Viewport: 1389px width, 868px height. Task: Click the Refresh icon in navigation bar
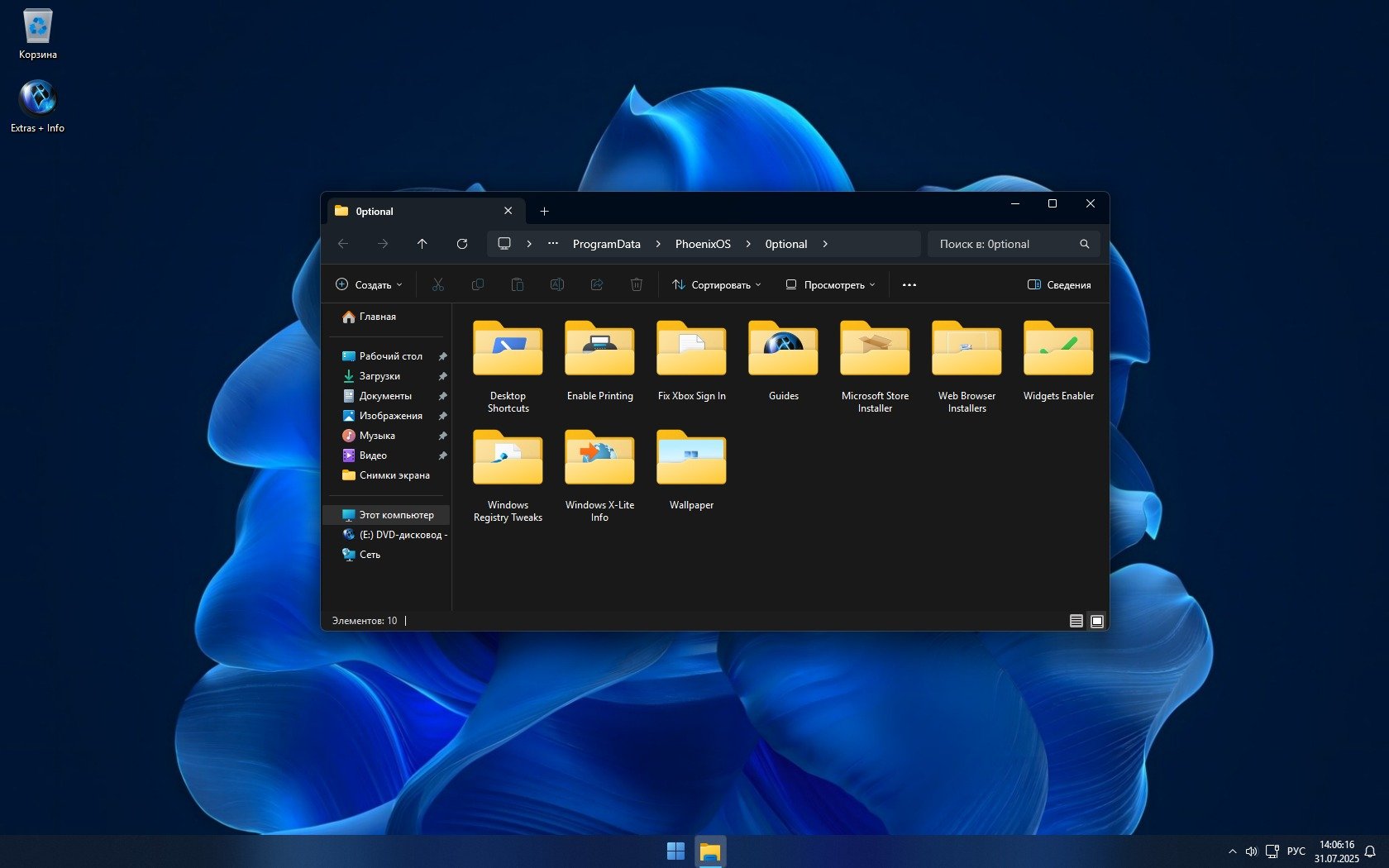click(462, 244)
